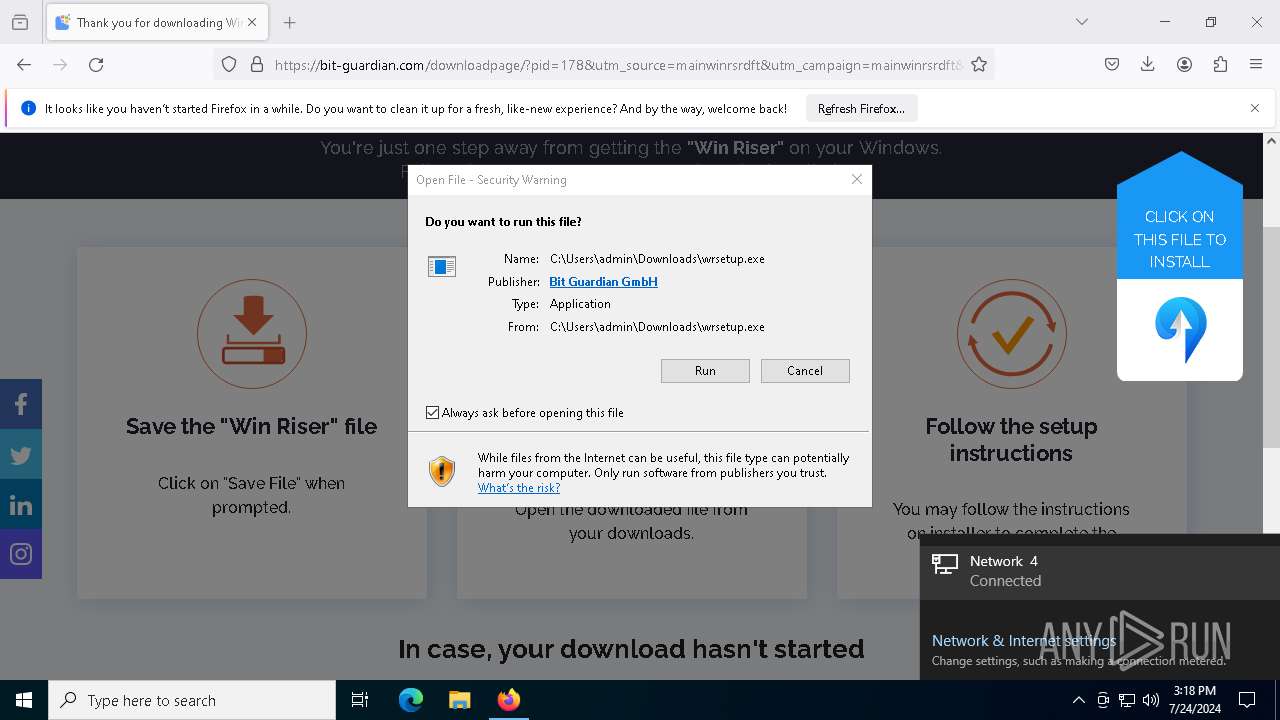Image resolution: width=1280 pixels, height=720 pixels.
Task: Click the page vertical scrollbar
Action: pos(1271,336)
